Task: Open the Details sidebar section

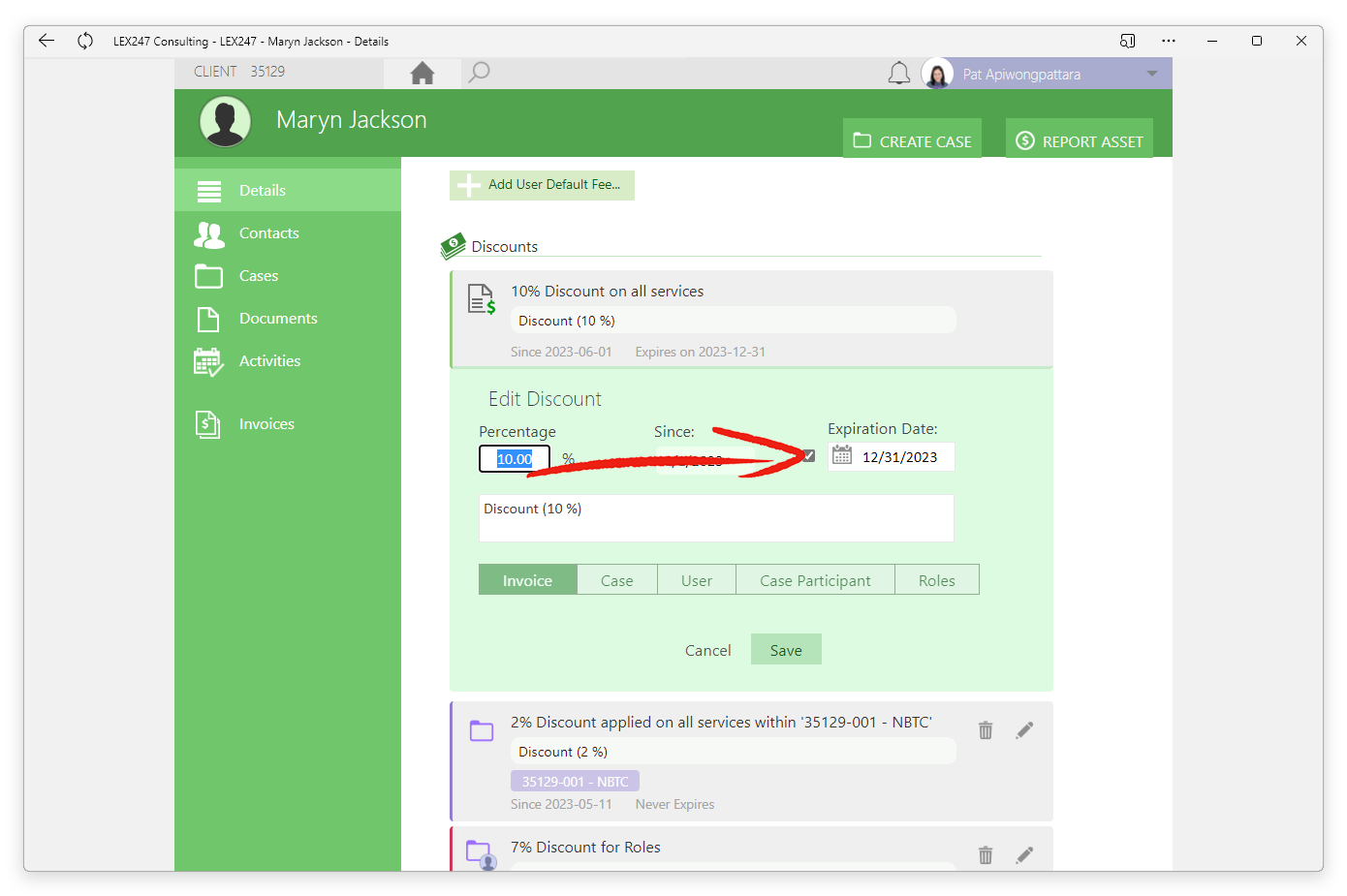Action: click(288, 190)
